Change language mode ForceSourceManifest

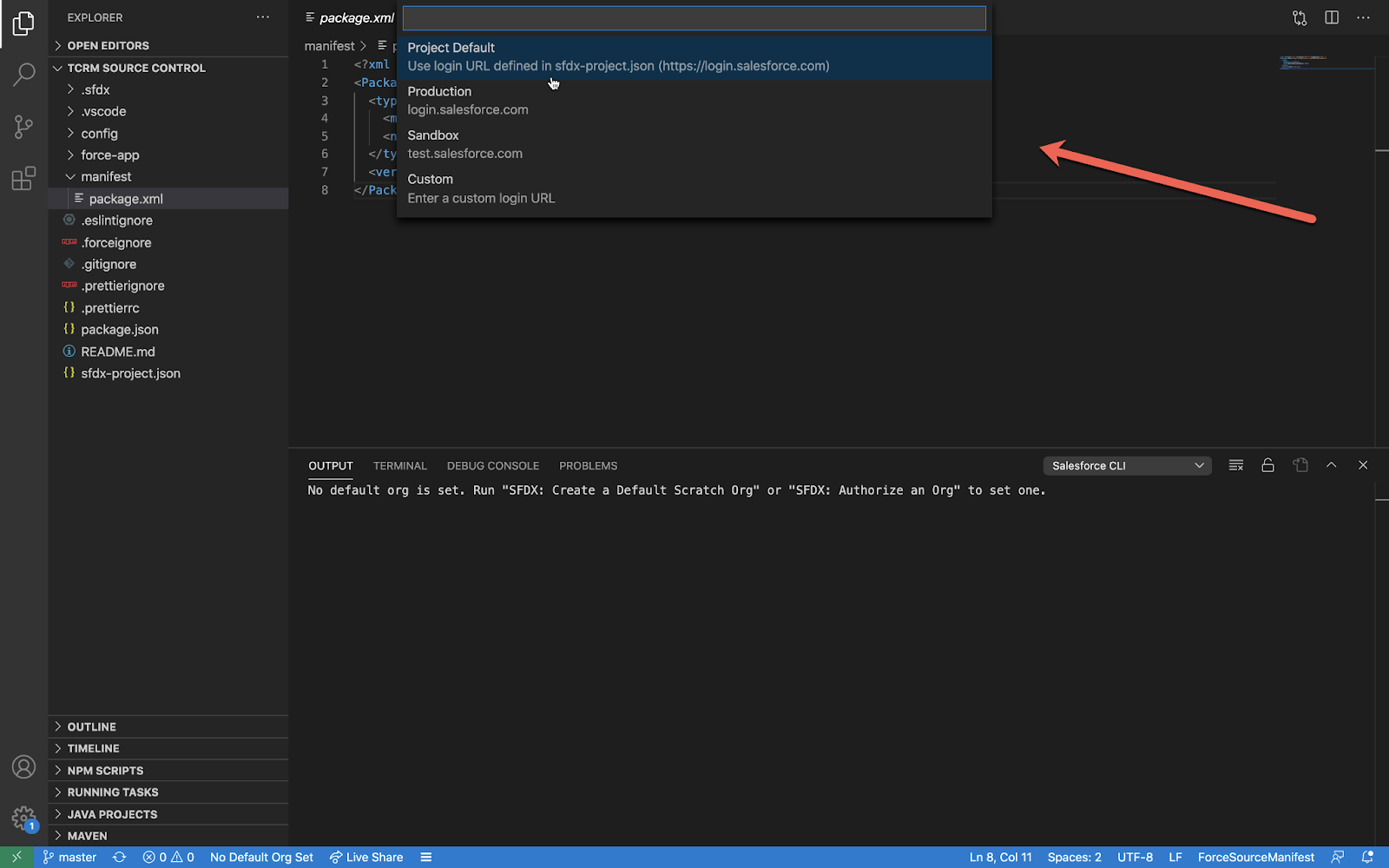click(x=1256, y=857)
